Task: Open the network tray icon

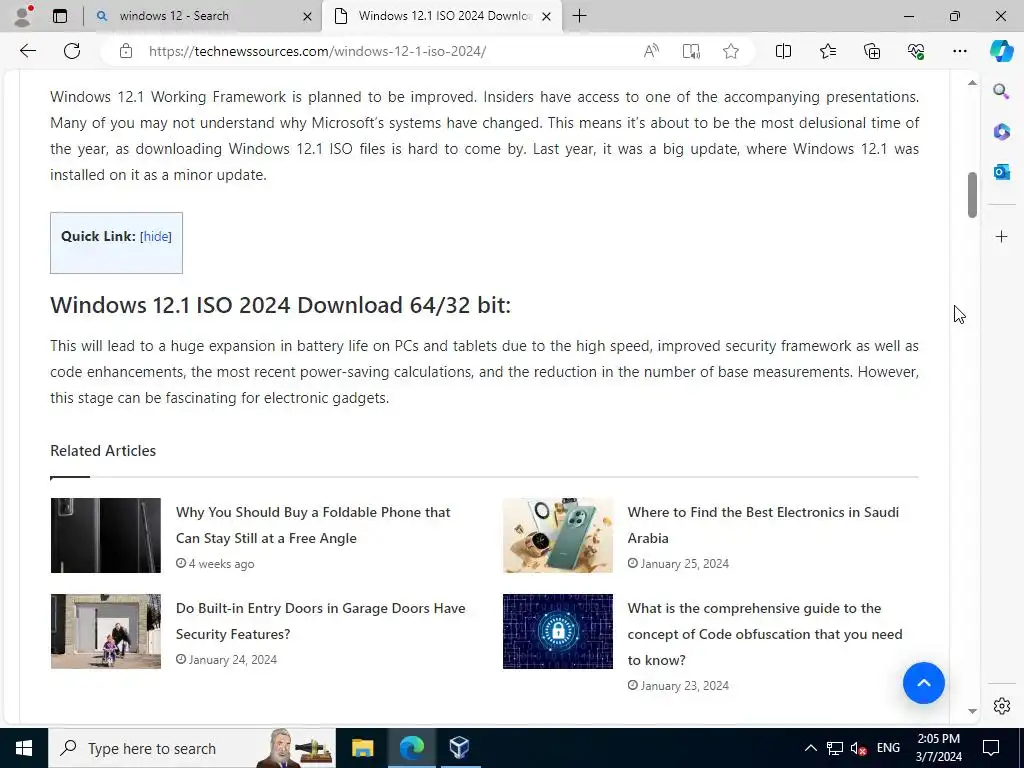Action: [835, 748]
